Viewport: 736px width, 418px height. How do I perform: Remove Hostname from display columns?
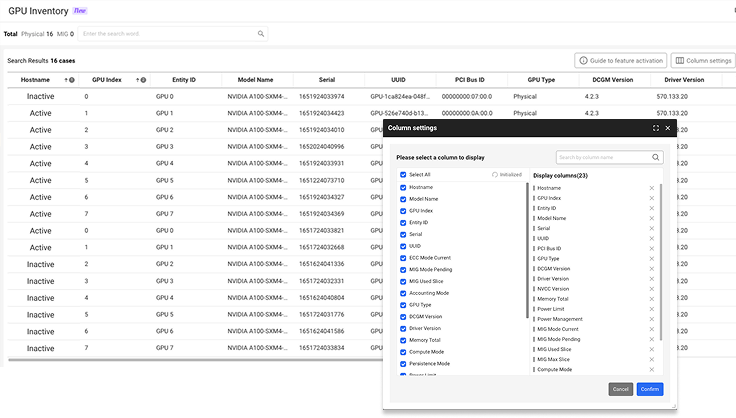point(651,188)
